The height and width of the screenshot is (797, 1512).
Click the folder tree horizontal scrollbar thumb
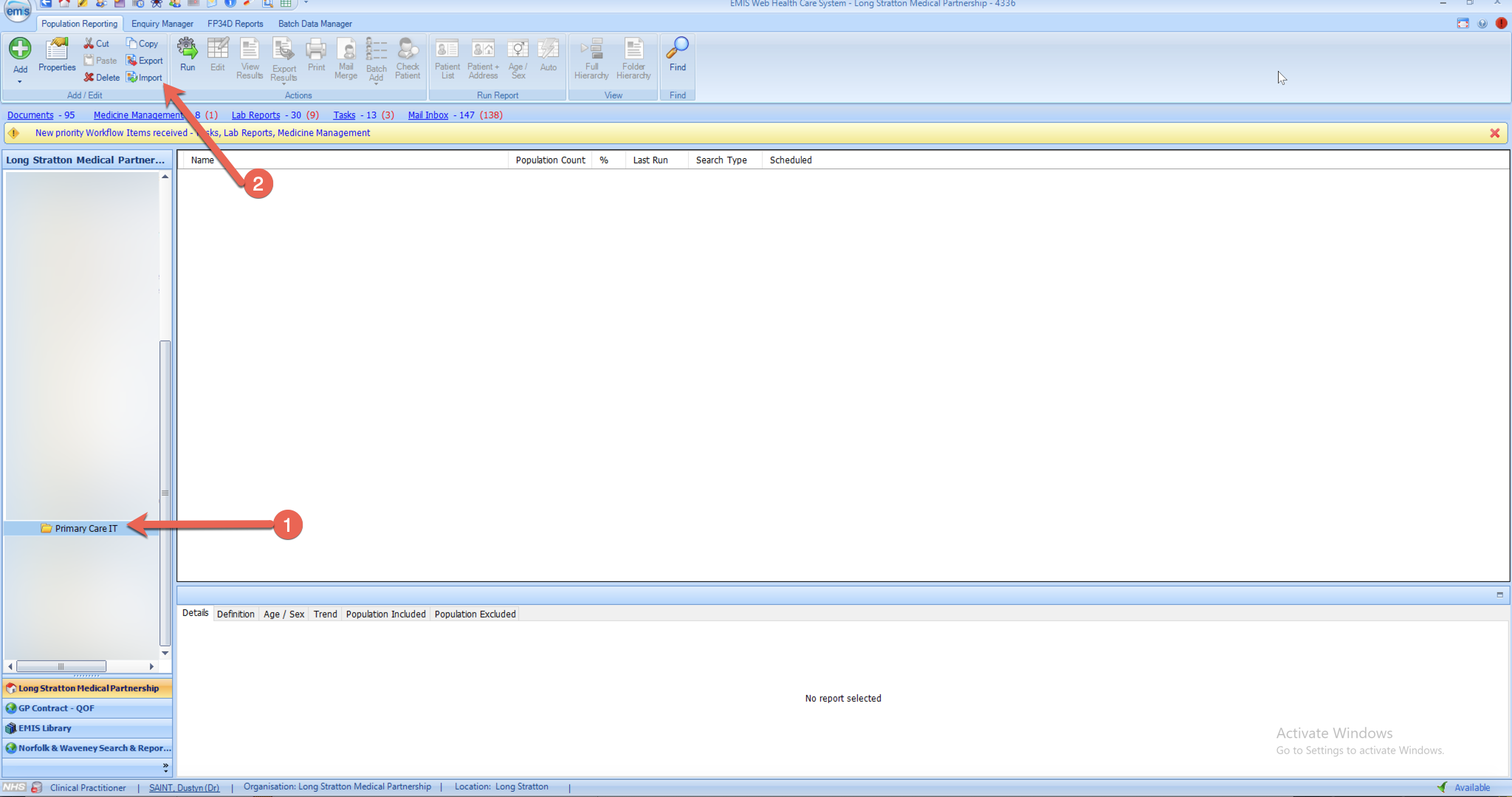click(x=61, y=666)
